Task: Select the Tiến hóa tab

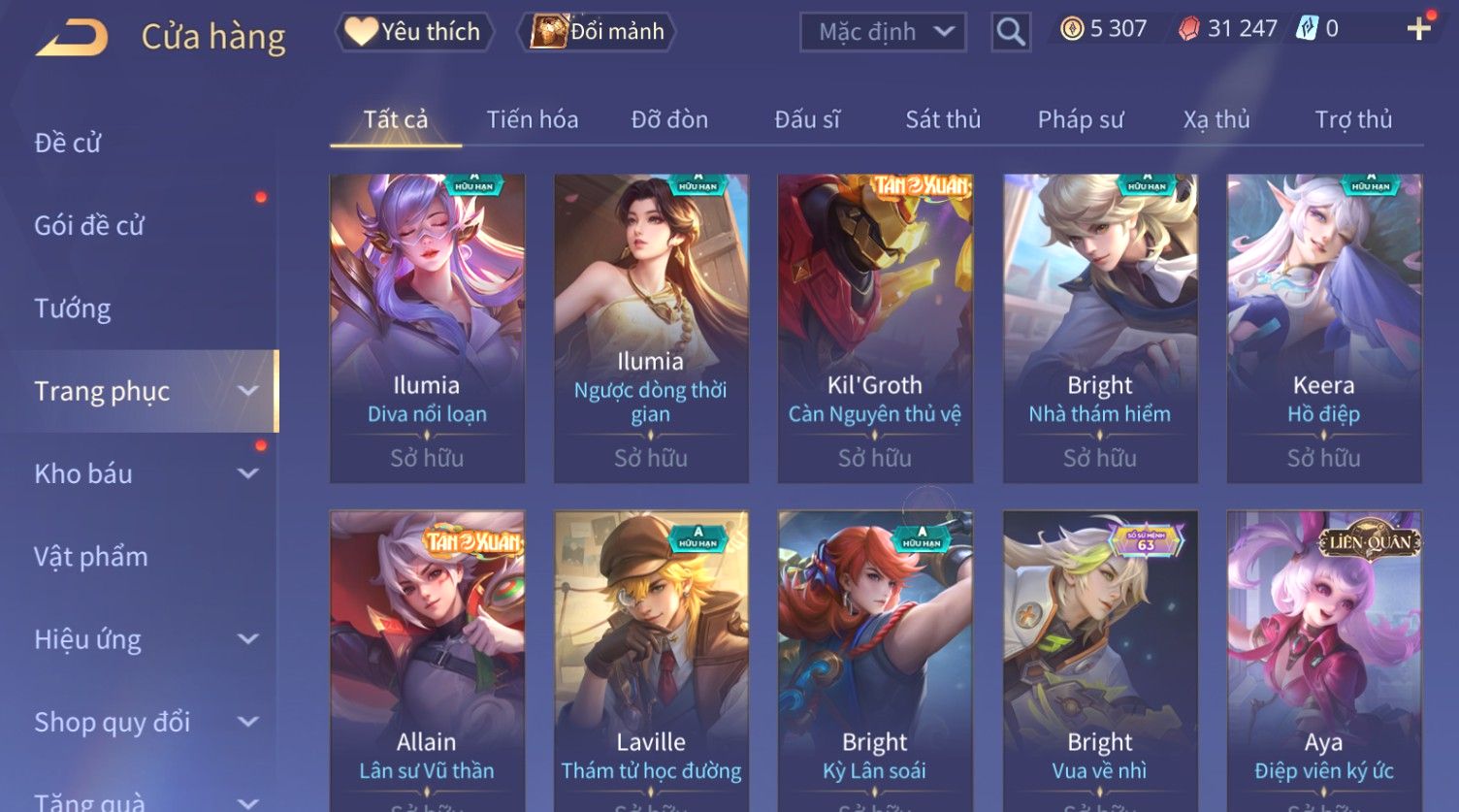Action: 533,119
